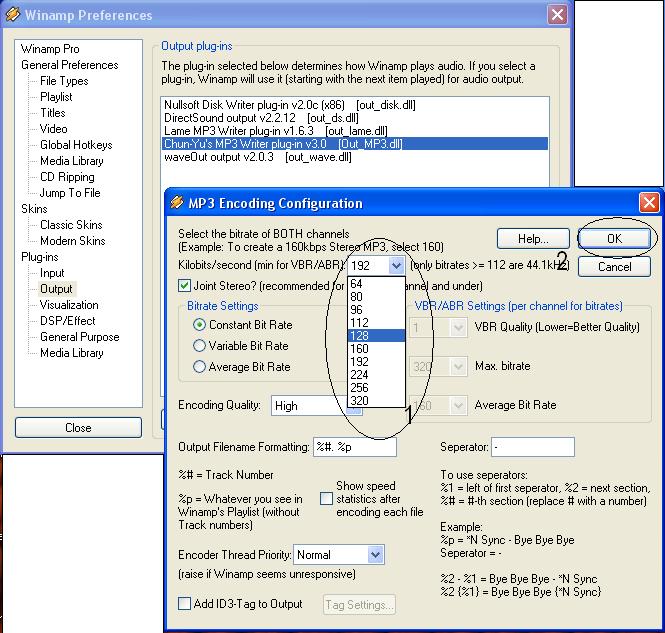Select 128 in the bitrate dropdown list
Image resolution: width=665 pixels, height=633 pixels.
click(360, 336)
